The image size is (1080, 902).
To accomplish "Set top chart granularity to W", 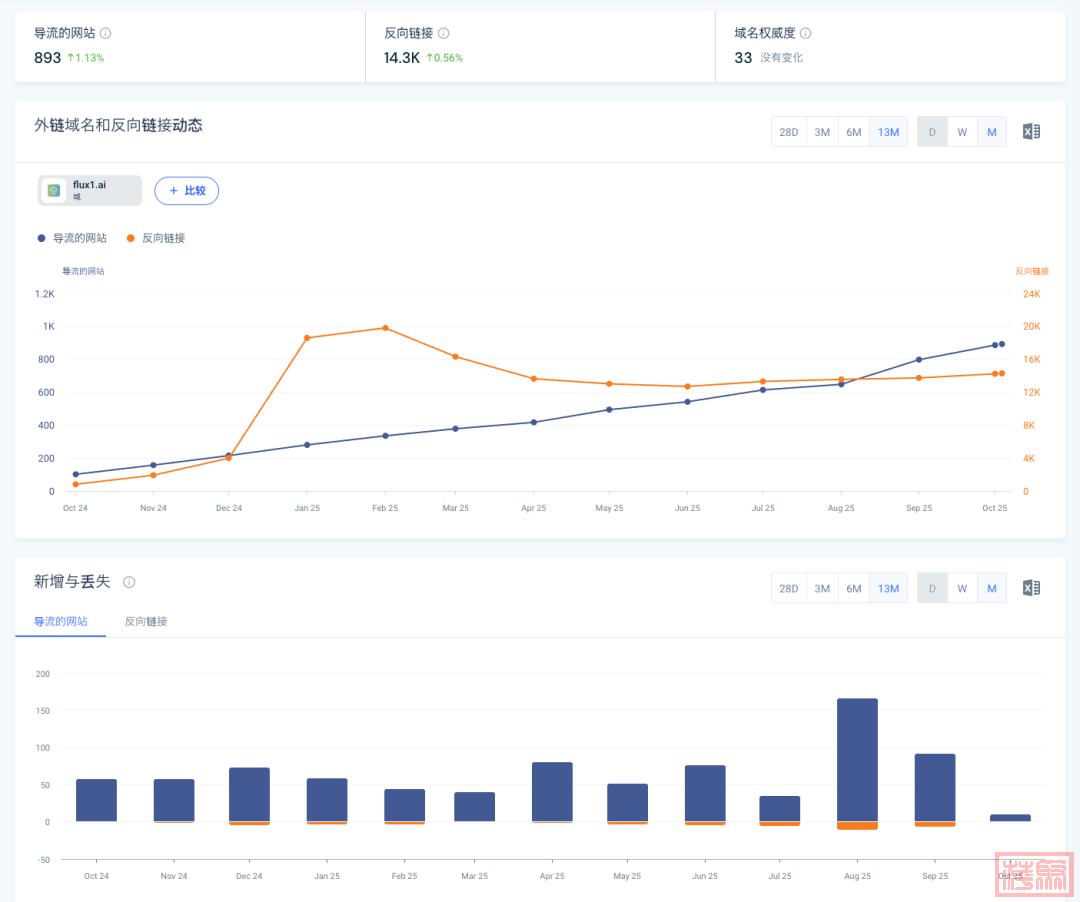I will point(962,132).
